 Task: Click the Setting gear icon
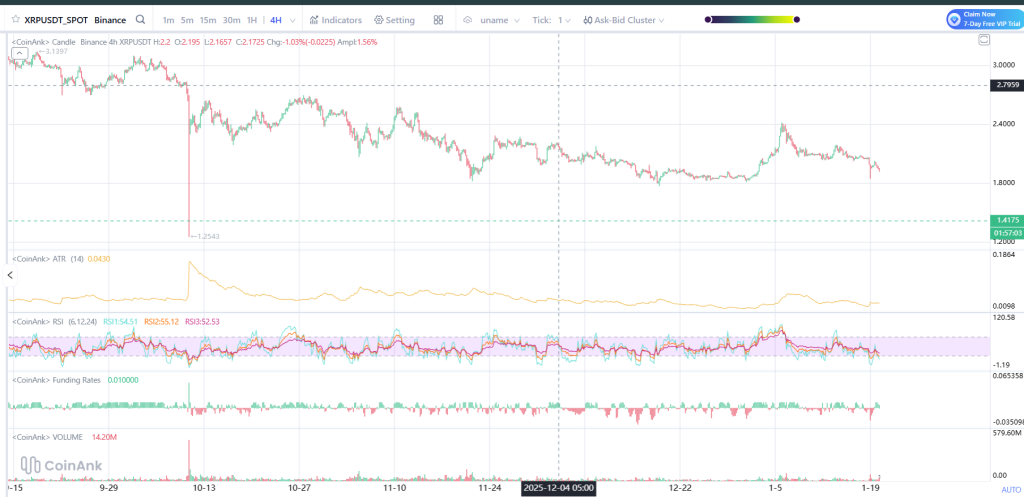pyautogui.click(x=379, y=20)
